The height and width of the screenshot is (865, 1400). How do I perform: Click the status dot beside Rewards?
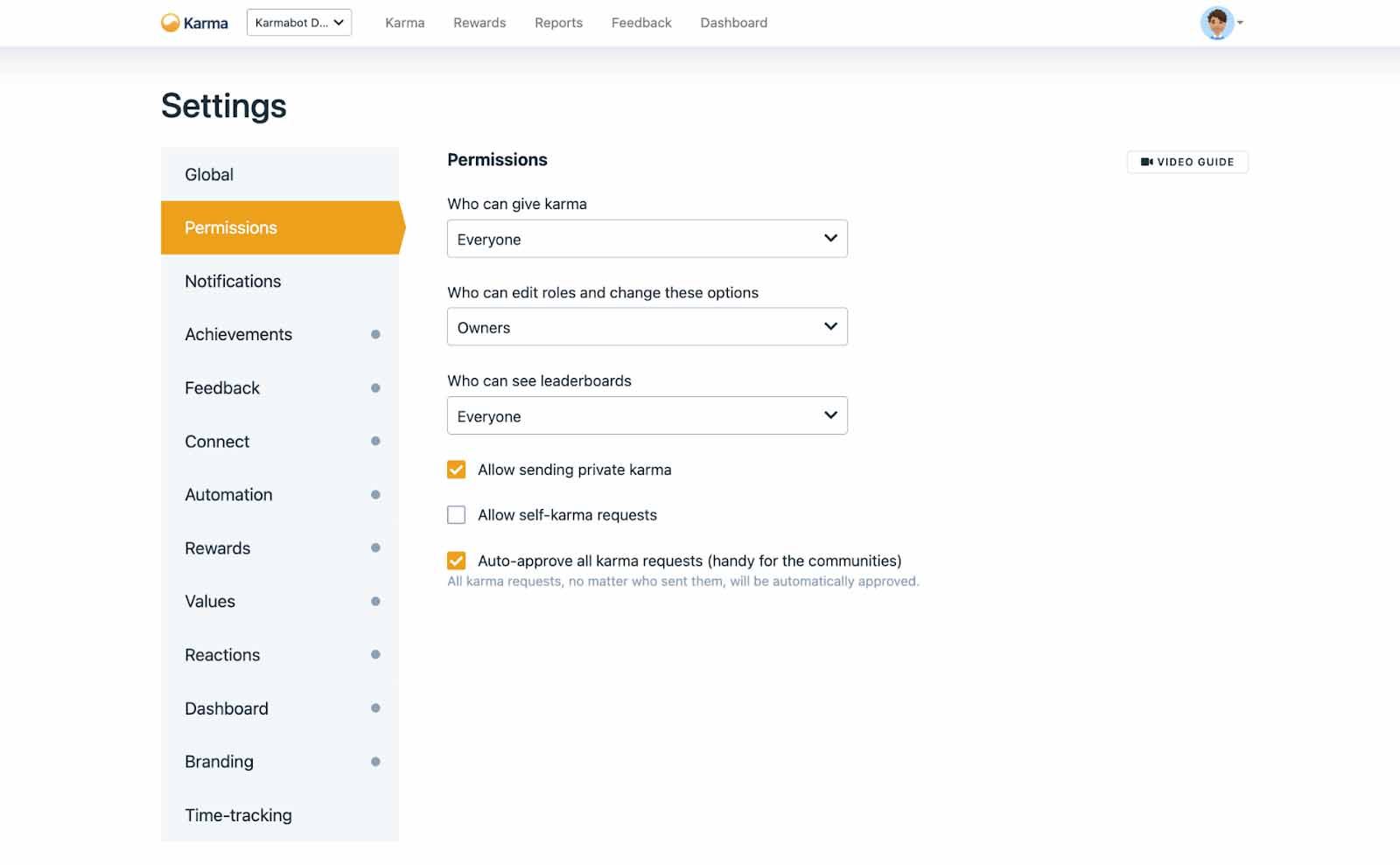pos(376,548)
